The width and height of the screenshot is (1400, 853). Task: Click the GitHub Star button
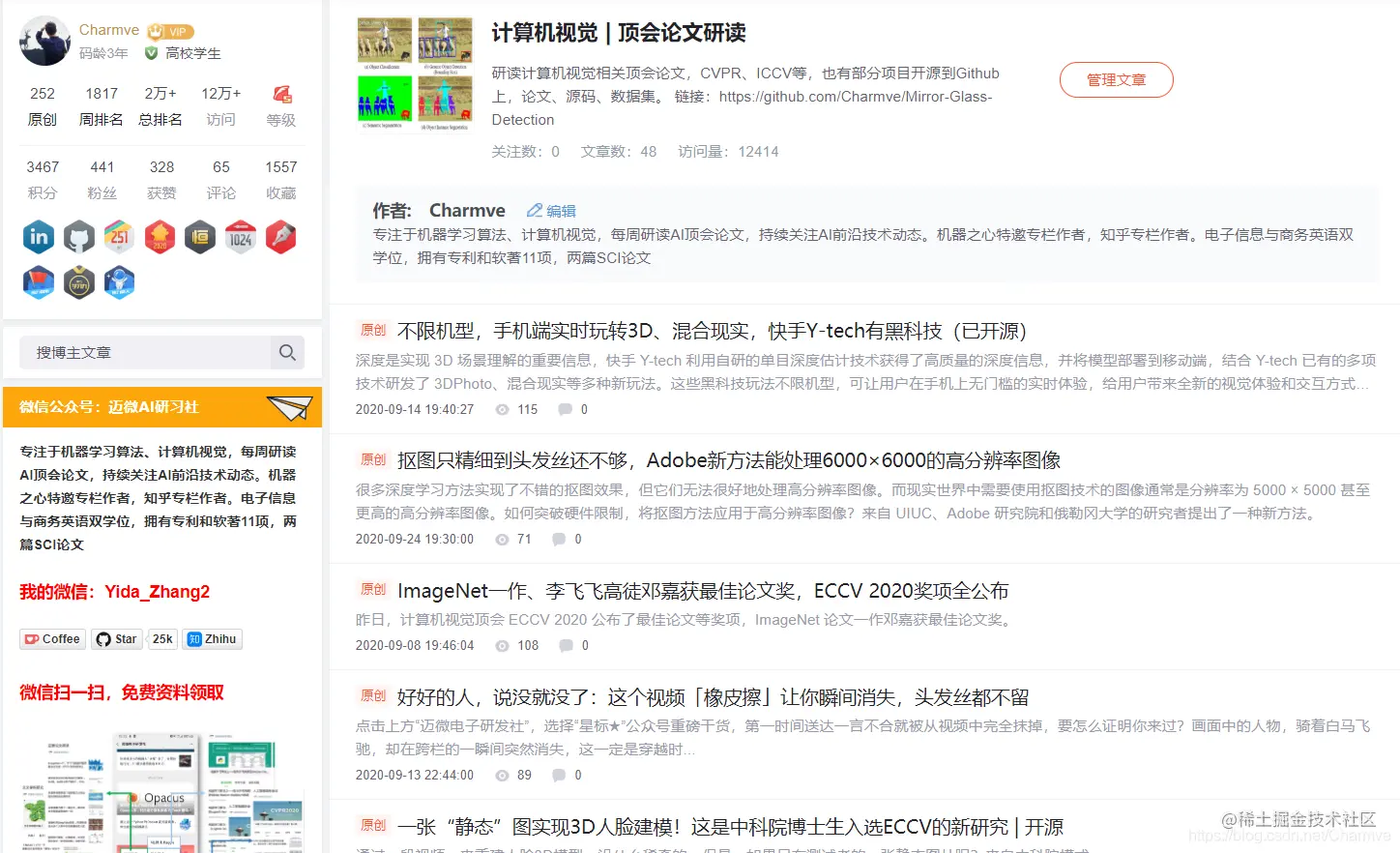click(116, 638)
